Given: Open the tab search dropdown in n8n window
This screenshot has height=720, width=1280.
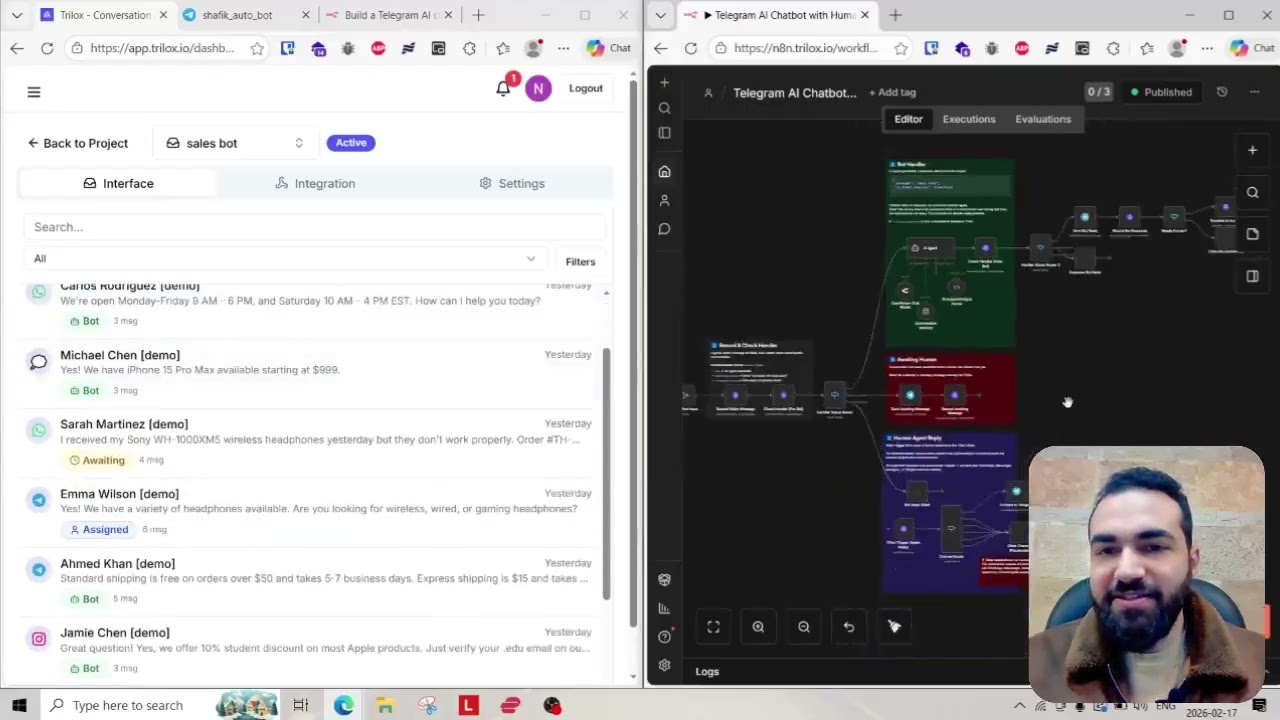Looking at the screenshot, I should pos(660,15).
